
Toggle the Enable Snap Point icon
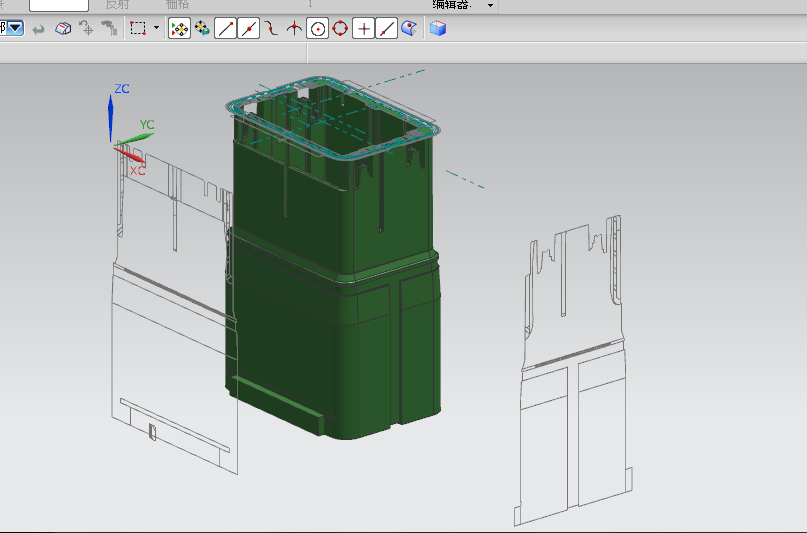coord(179,29)
